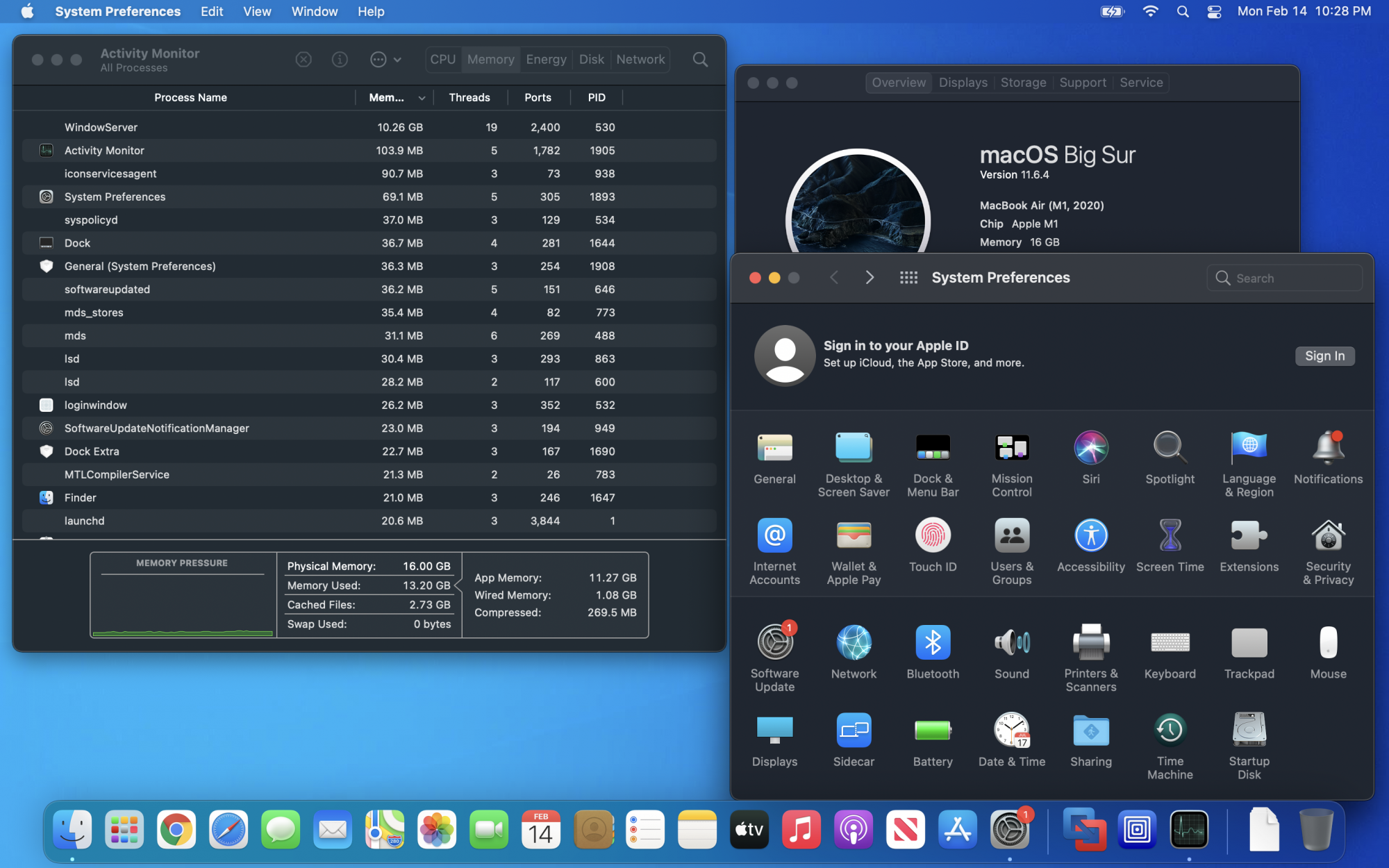Open the View menu in the menu bar
Viewport: 1389px width, 868px height.
256,12
